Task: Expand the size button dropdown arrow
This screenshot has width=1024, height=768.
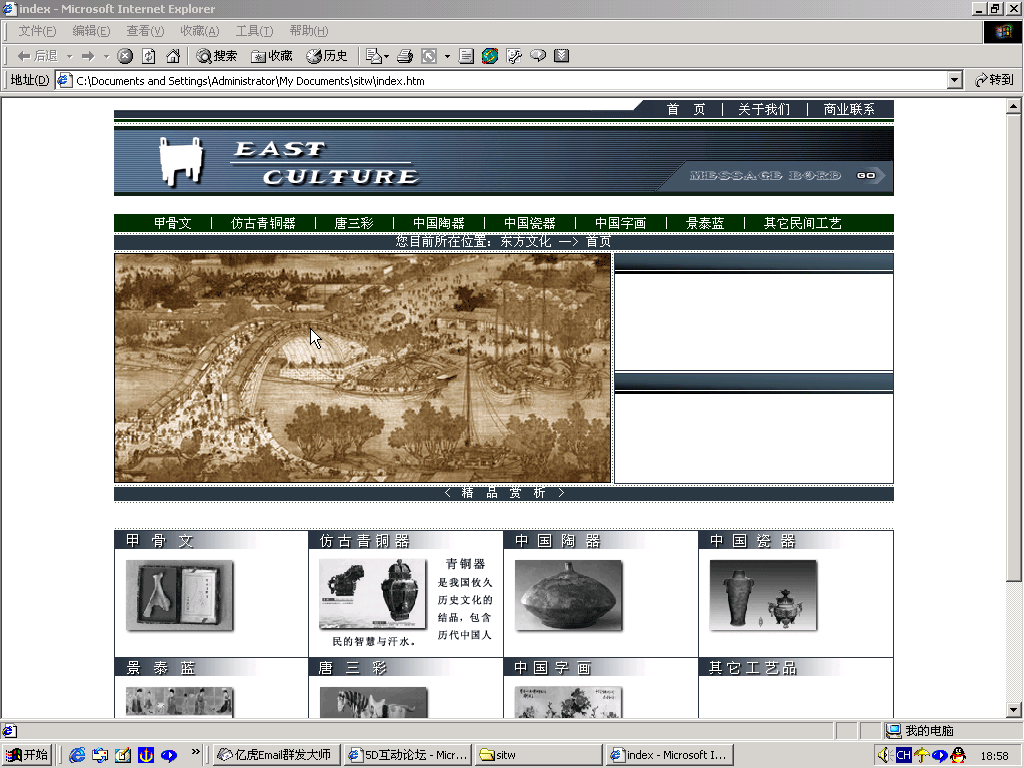Action: 447,56
